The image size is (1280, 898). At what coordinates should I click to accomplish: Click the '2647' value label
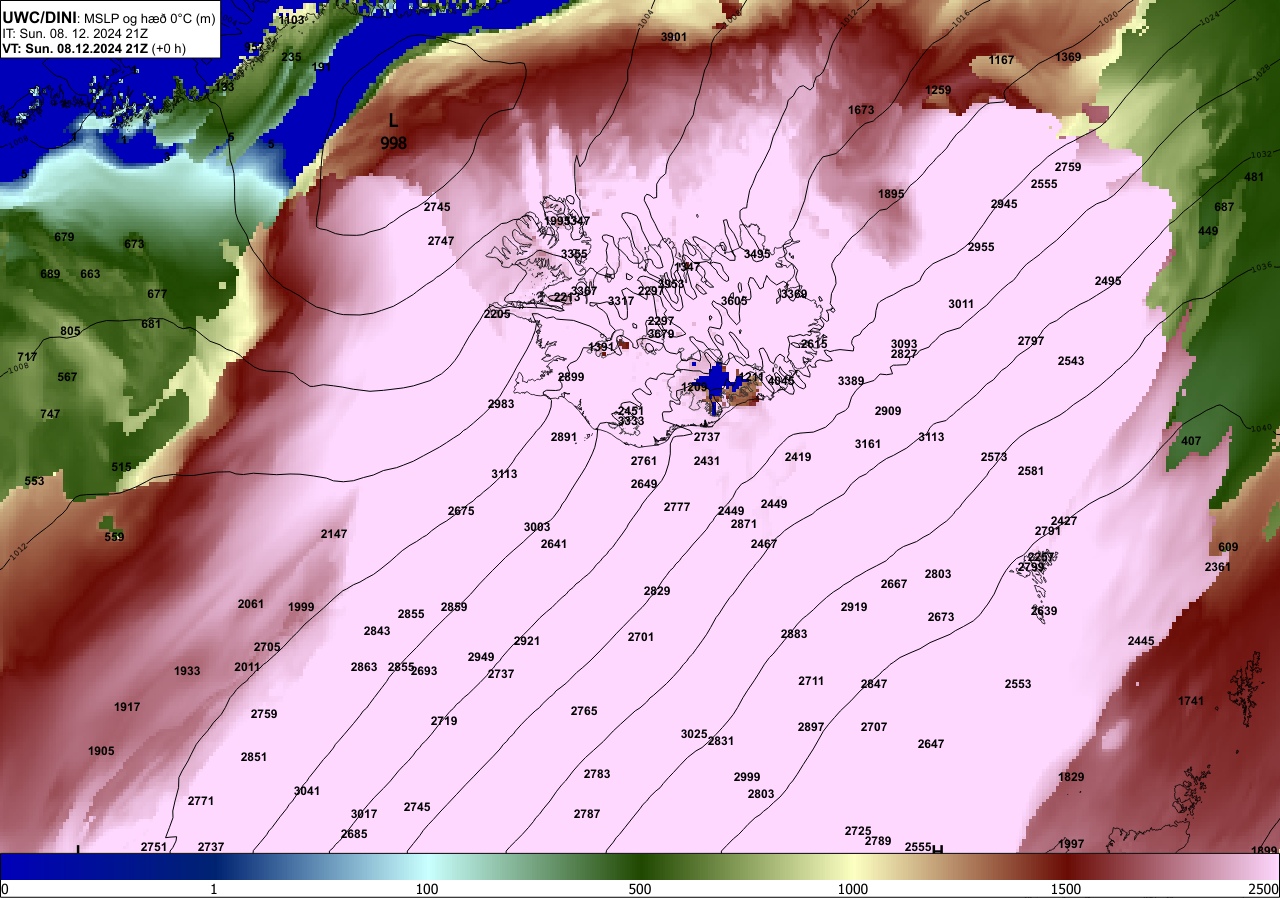(x=931, y=744)
